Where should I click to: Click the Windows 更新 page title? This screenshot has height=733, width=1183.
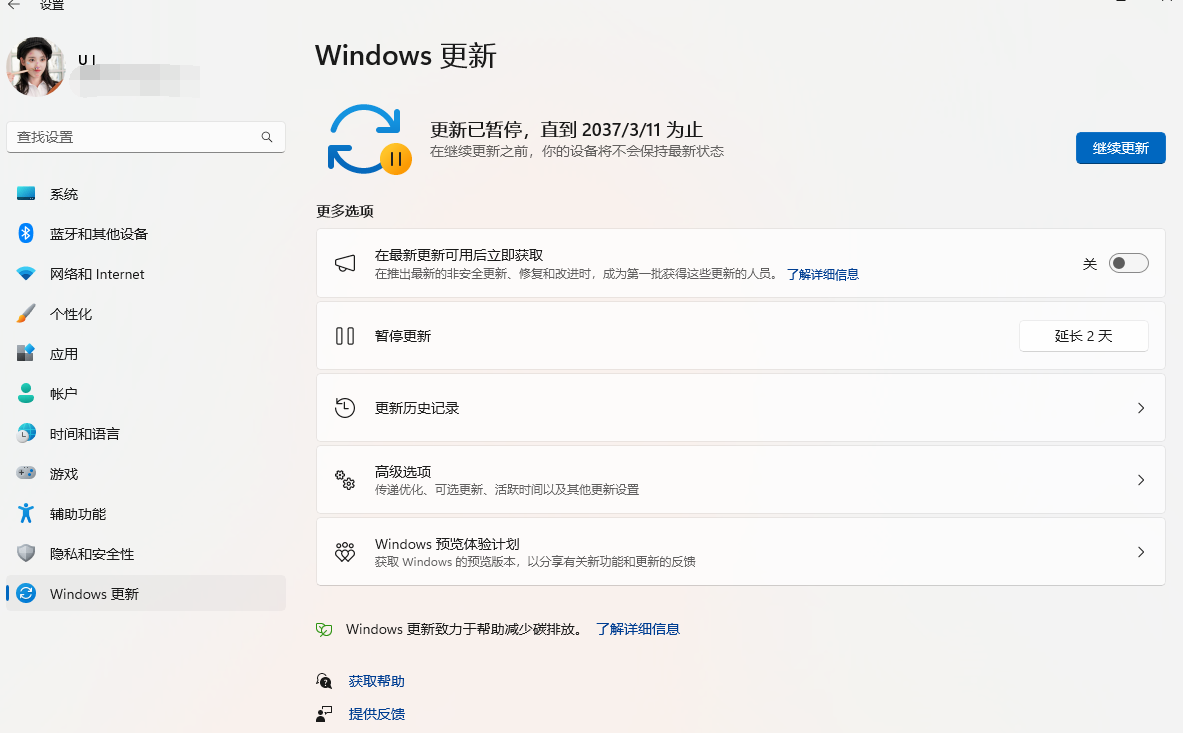pyautogui.click(x=406, y=56)
